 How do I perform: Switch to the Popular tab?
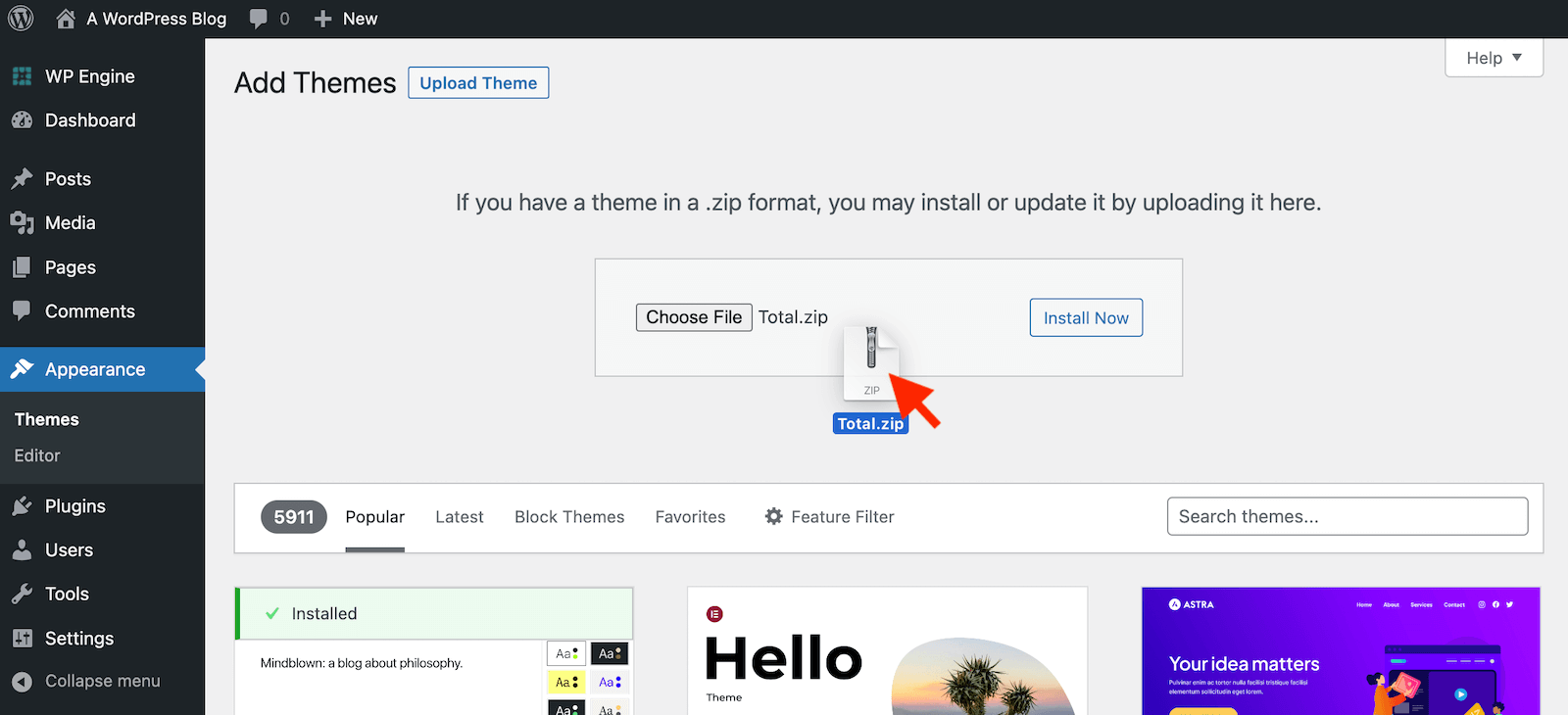point(374,517)
